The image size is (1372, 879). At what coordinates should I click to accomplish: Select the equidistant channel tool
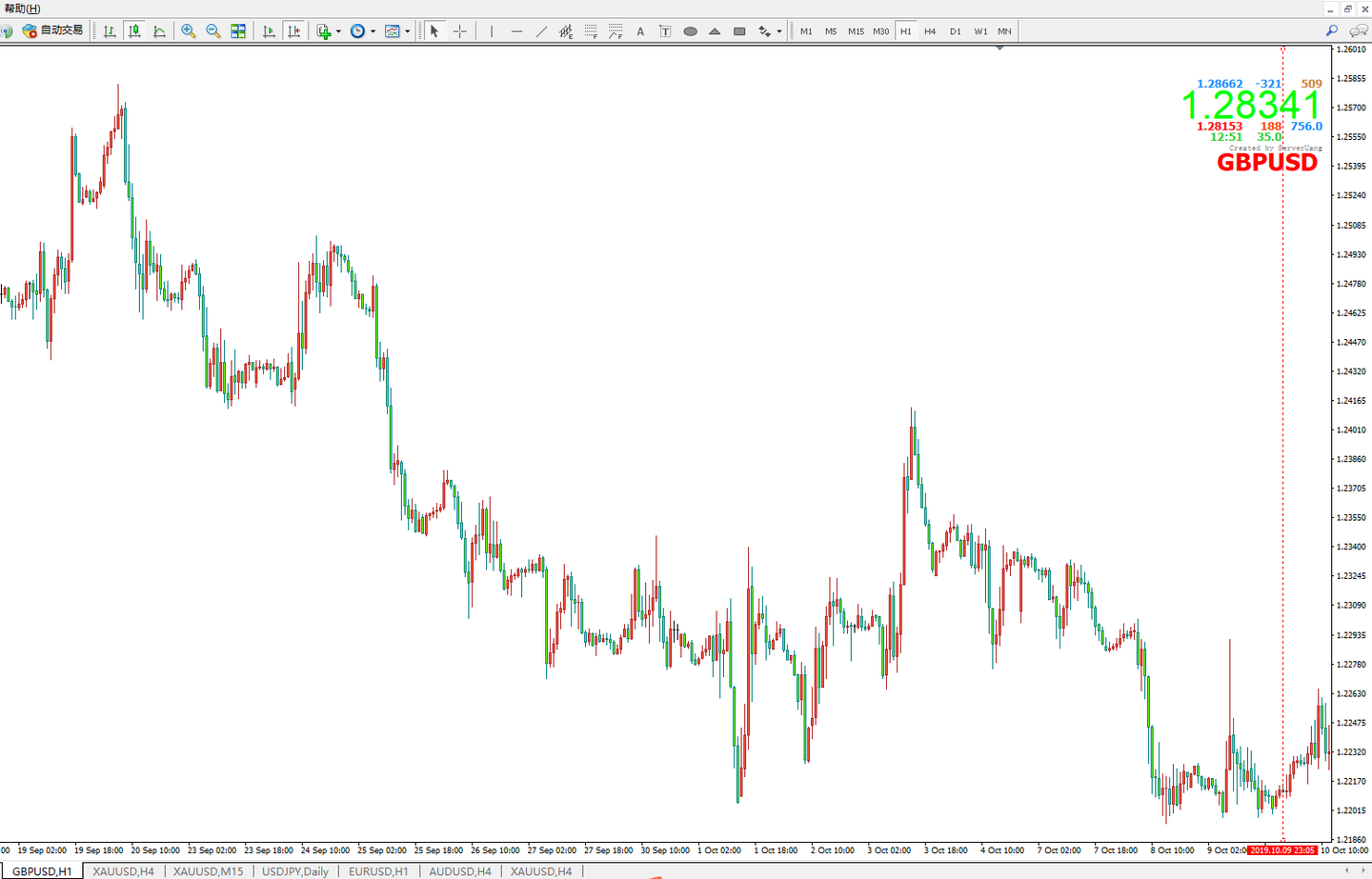click(566, 30)
